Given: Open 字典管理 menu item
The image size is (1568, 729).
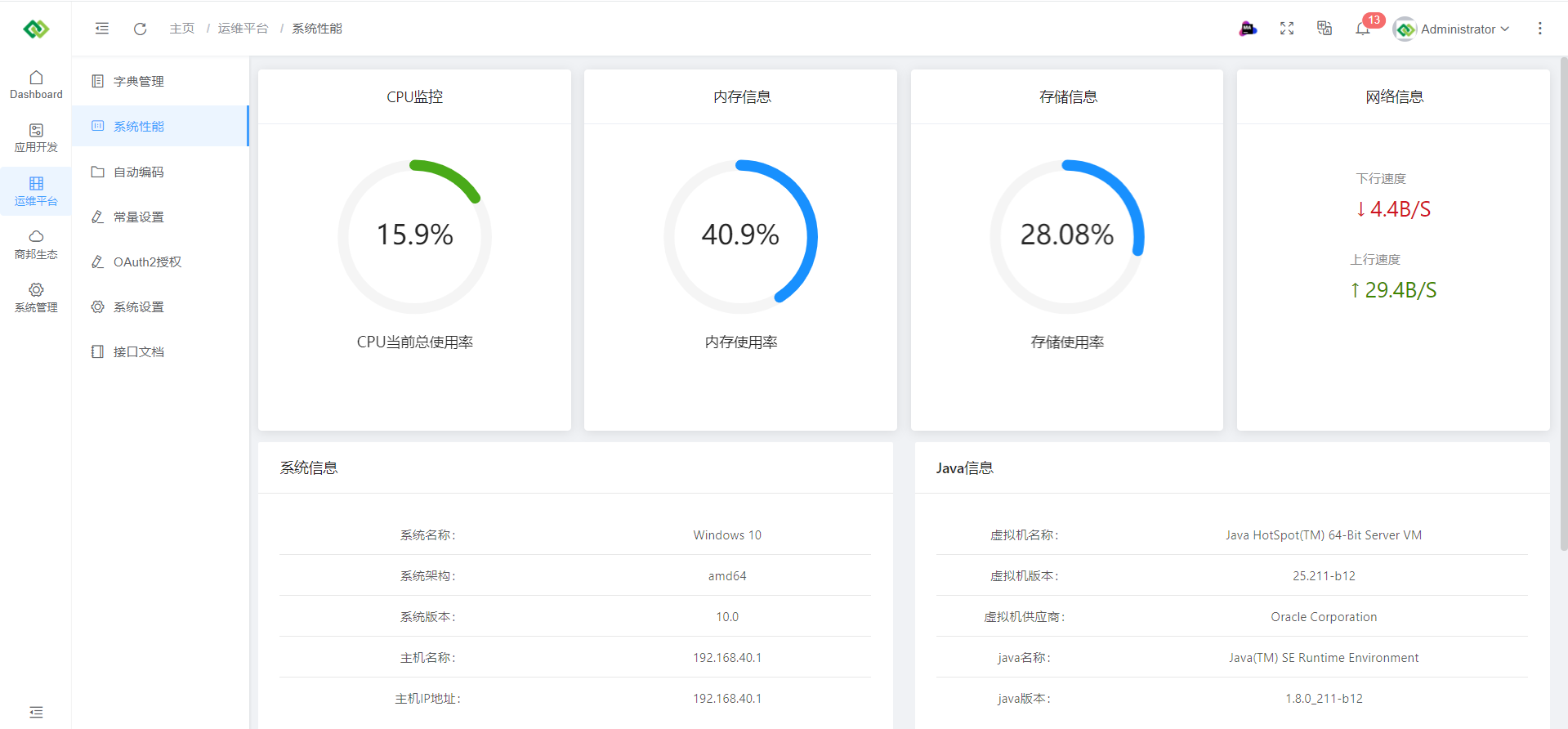Looking at the screenshot, I should [139, 82].
